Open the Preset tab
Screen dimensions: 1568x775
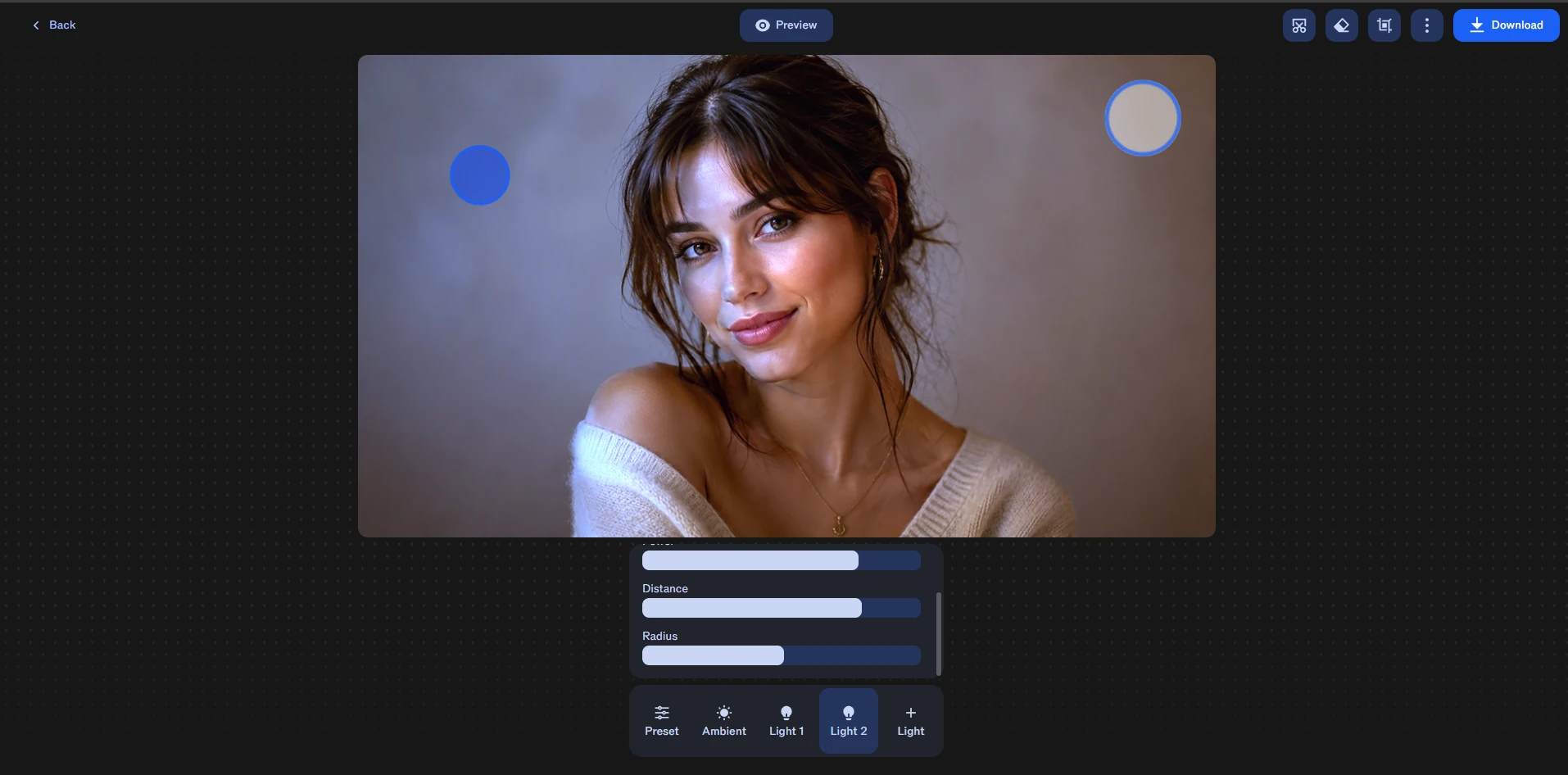[661, 721]
